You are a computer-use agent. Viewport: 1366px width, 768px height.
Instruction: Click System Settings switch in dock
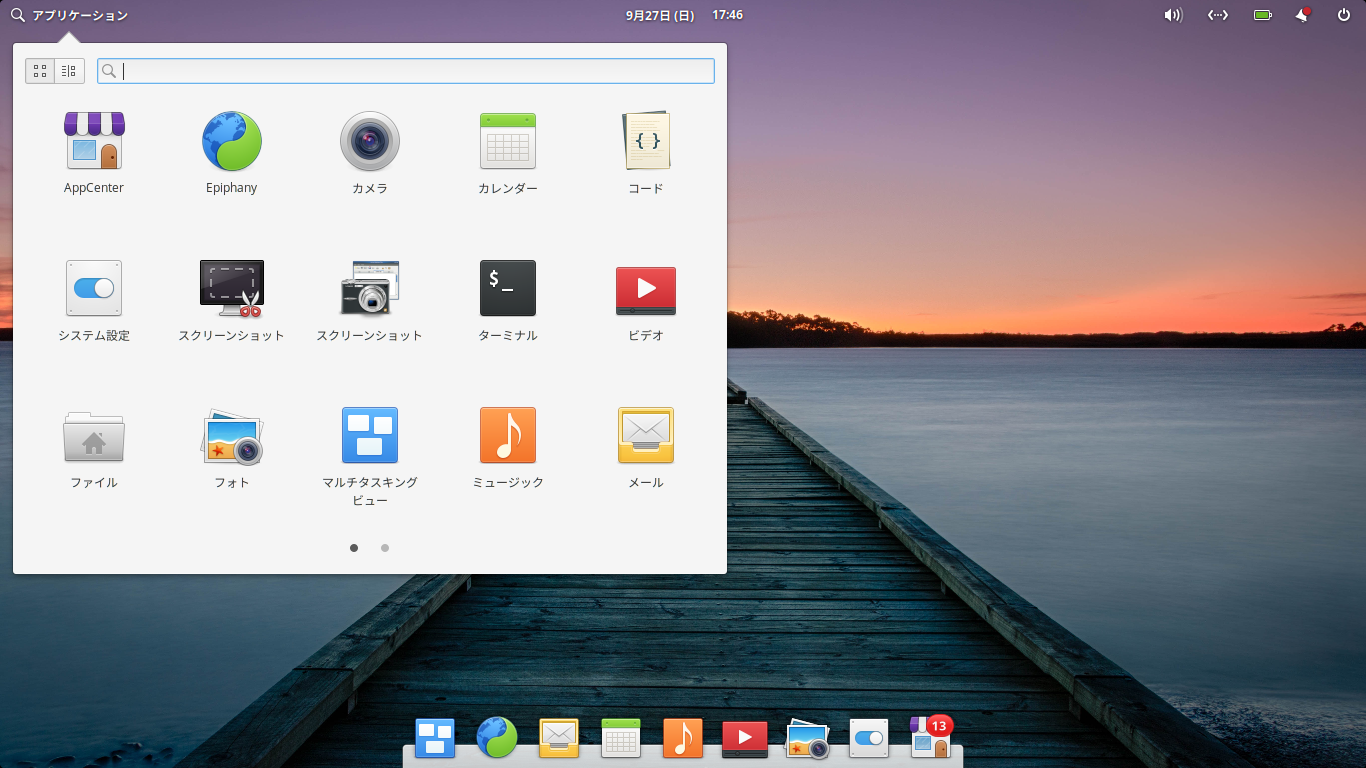[x=869, y=738]
